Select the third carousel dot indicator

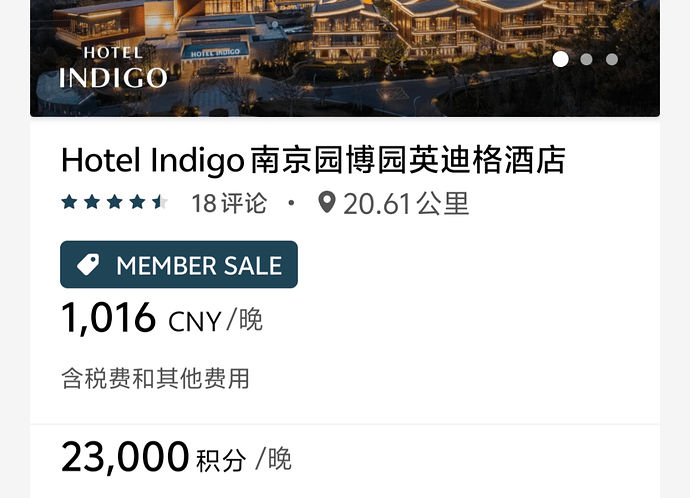(612, 59)
